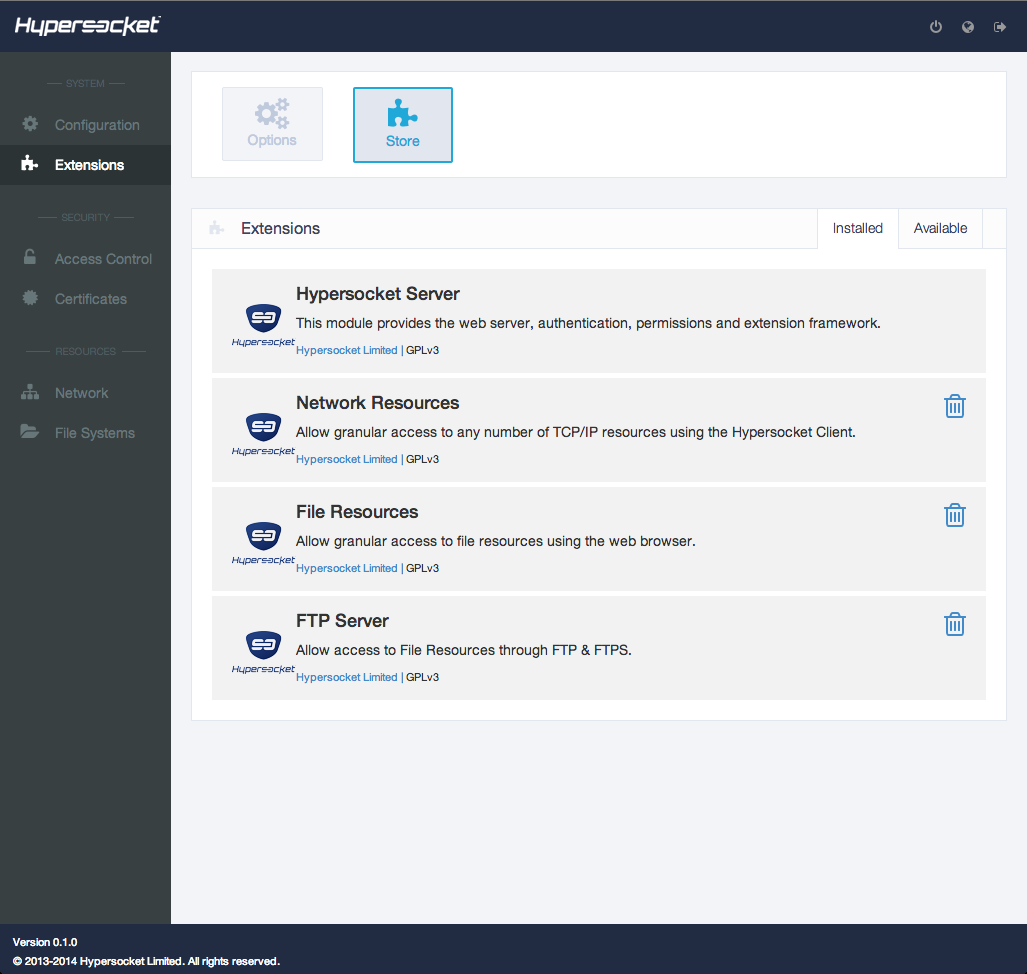Click the Extensions panel header puzzle icon
Viewport: 1027px width, 974px height.
216,228
